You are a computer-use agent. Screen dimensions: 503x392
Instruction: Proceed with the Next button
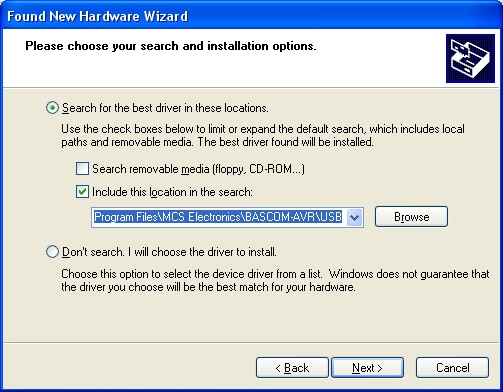pos(367,368)
